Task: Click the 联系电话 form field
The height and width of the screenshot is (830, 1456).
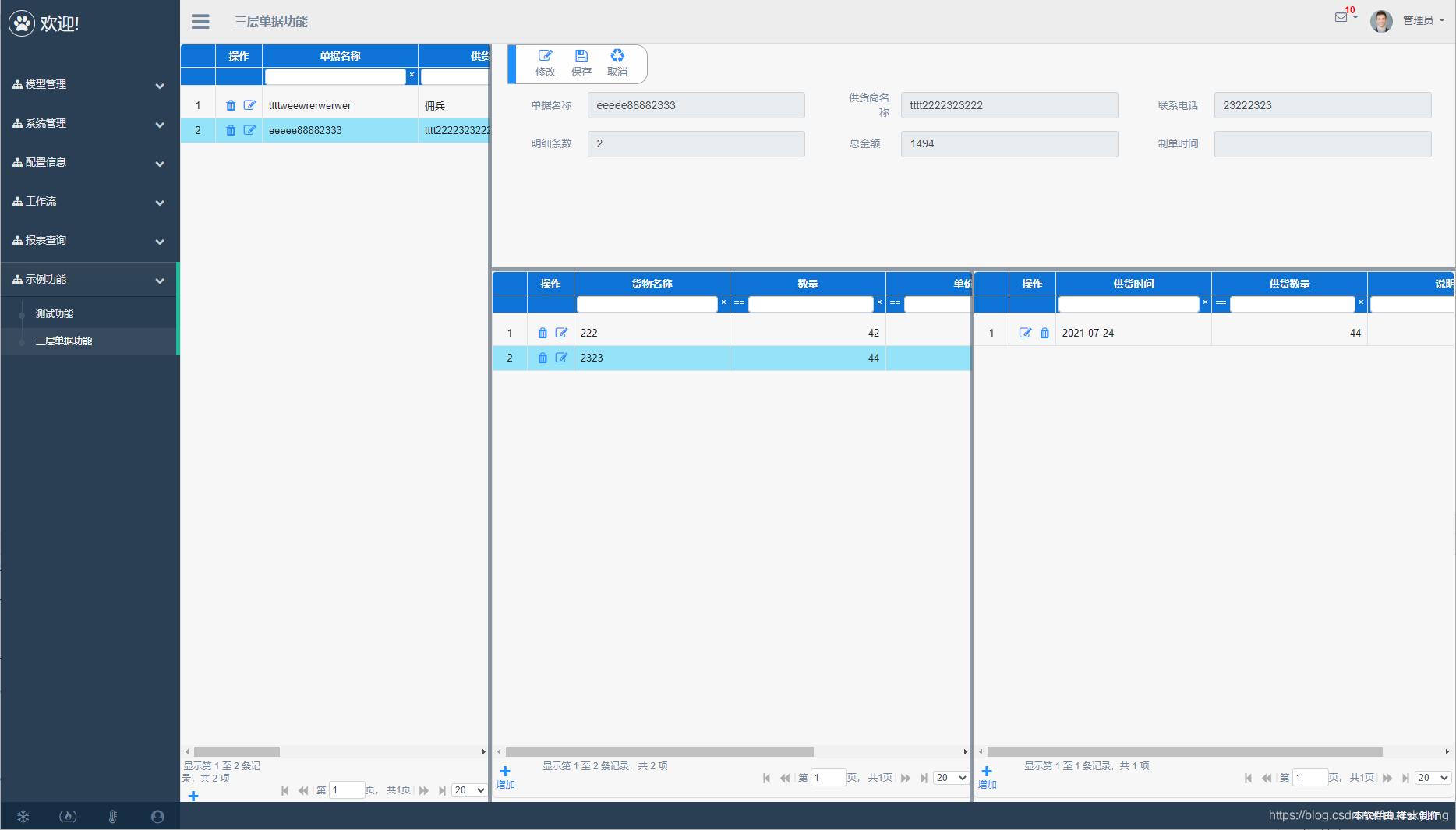Action: pos(1323,105)
